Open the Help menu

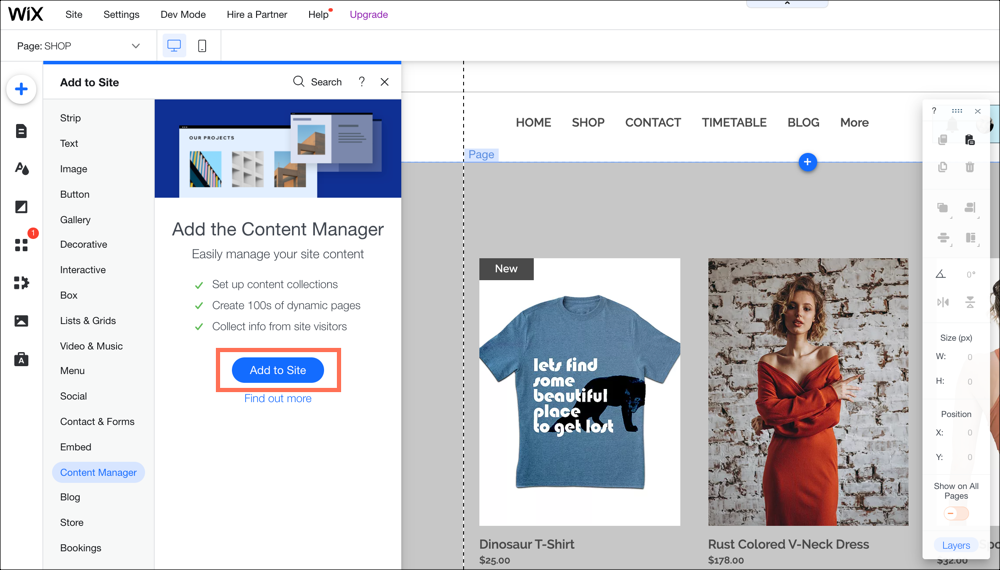318,14
